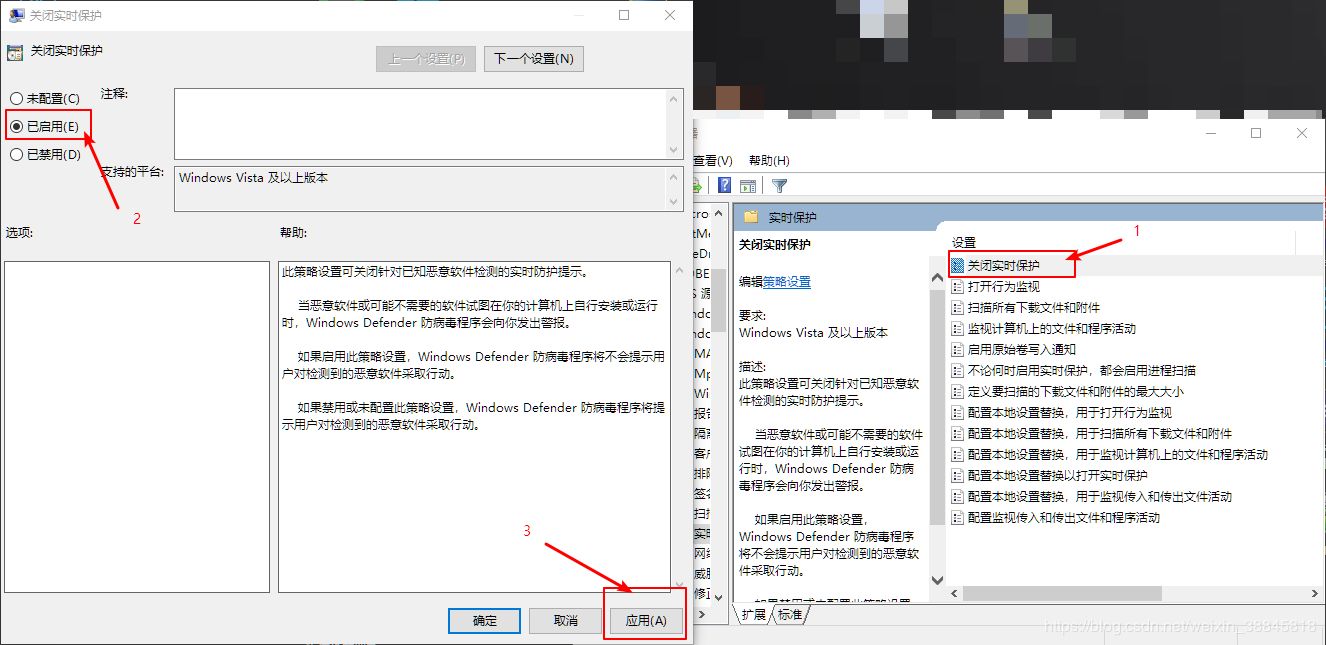Switch to the 扩展 tab
1326x645 pixels.
(753, 615)
